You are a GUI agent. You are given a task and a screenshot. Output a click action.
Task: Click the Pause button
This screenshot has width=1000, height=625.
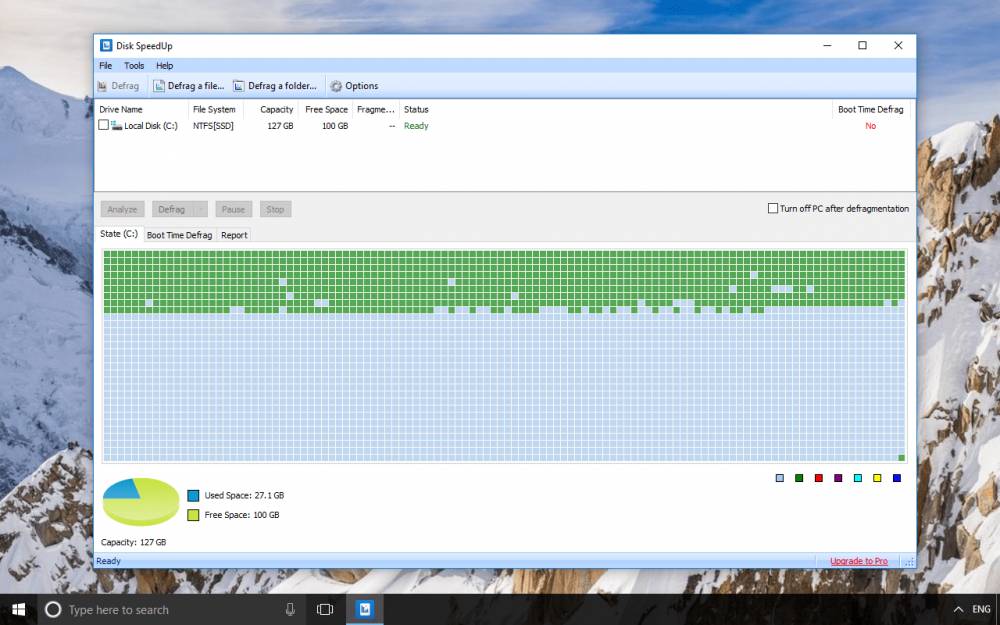point(233,209)
